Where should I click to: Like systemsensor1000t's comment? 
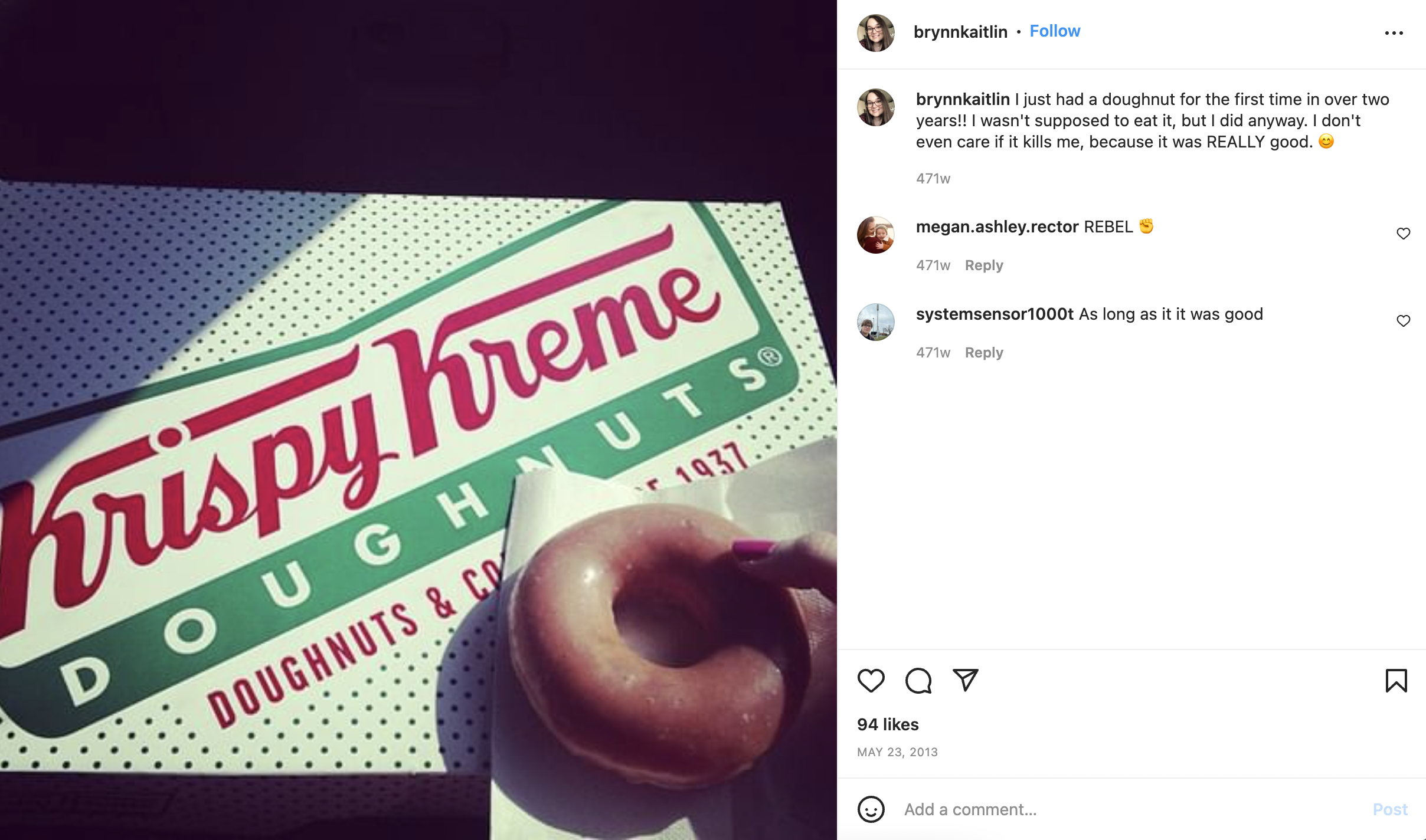pos(1404,321)
